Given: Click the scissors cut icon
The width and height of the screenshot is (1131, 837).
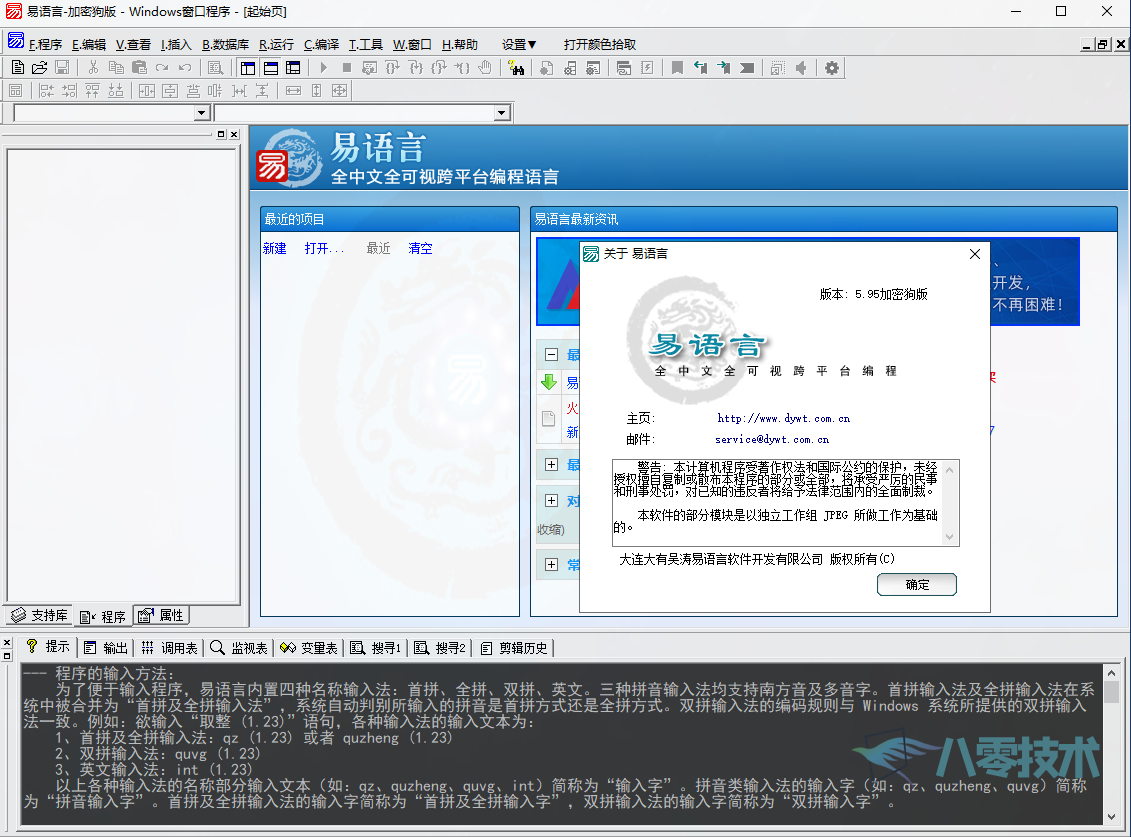Looking at the screenshot, I should click(x=93, y=68).
